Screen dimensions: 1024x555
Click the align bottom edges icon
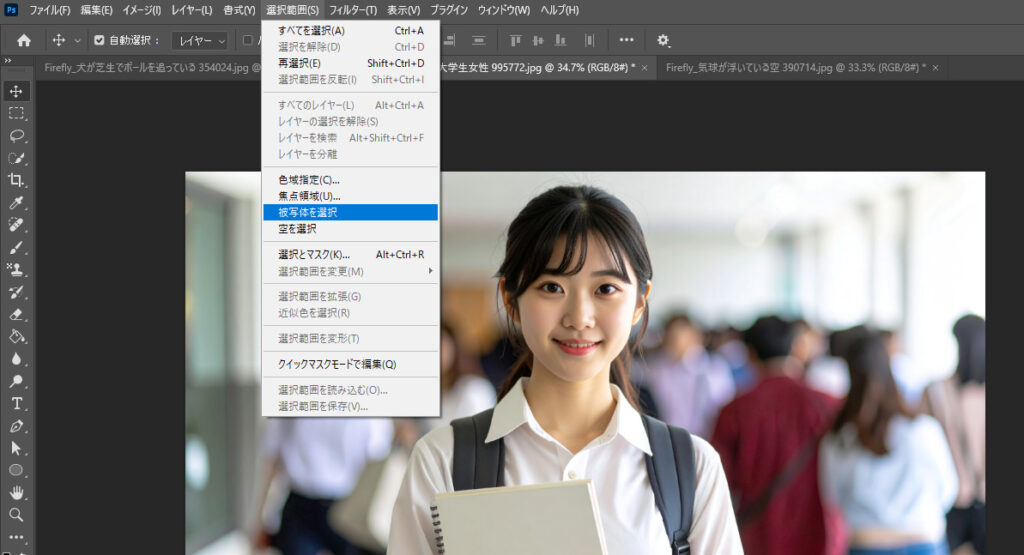pos(560,40)
